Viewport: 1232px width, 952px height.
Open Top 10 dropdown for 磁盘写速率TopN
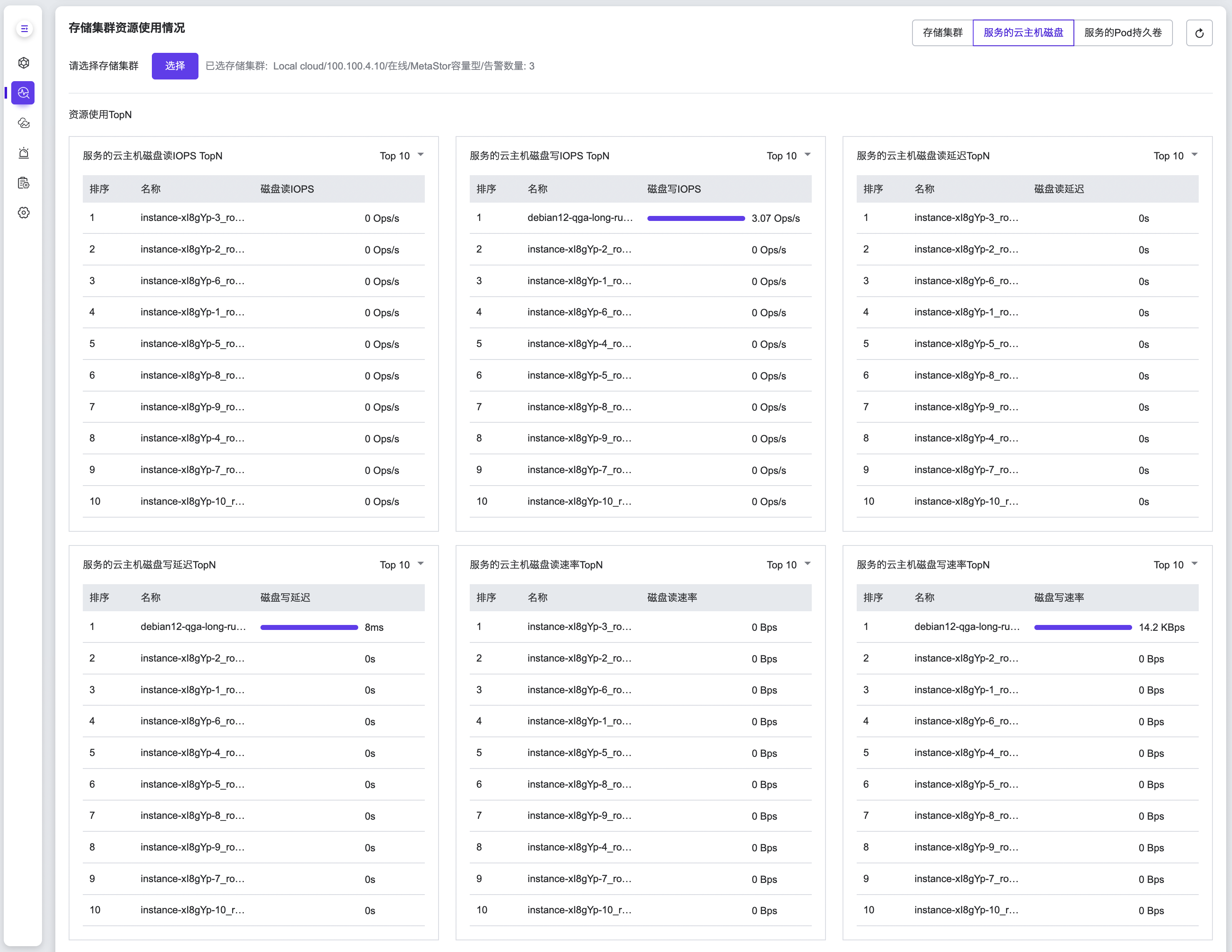point(1175,565)
